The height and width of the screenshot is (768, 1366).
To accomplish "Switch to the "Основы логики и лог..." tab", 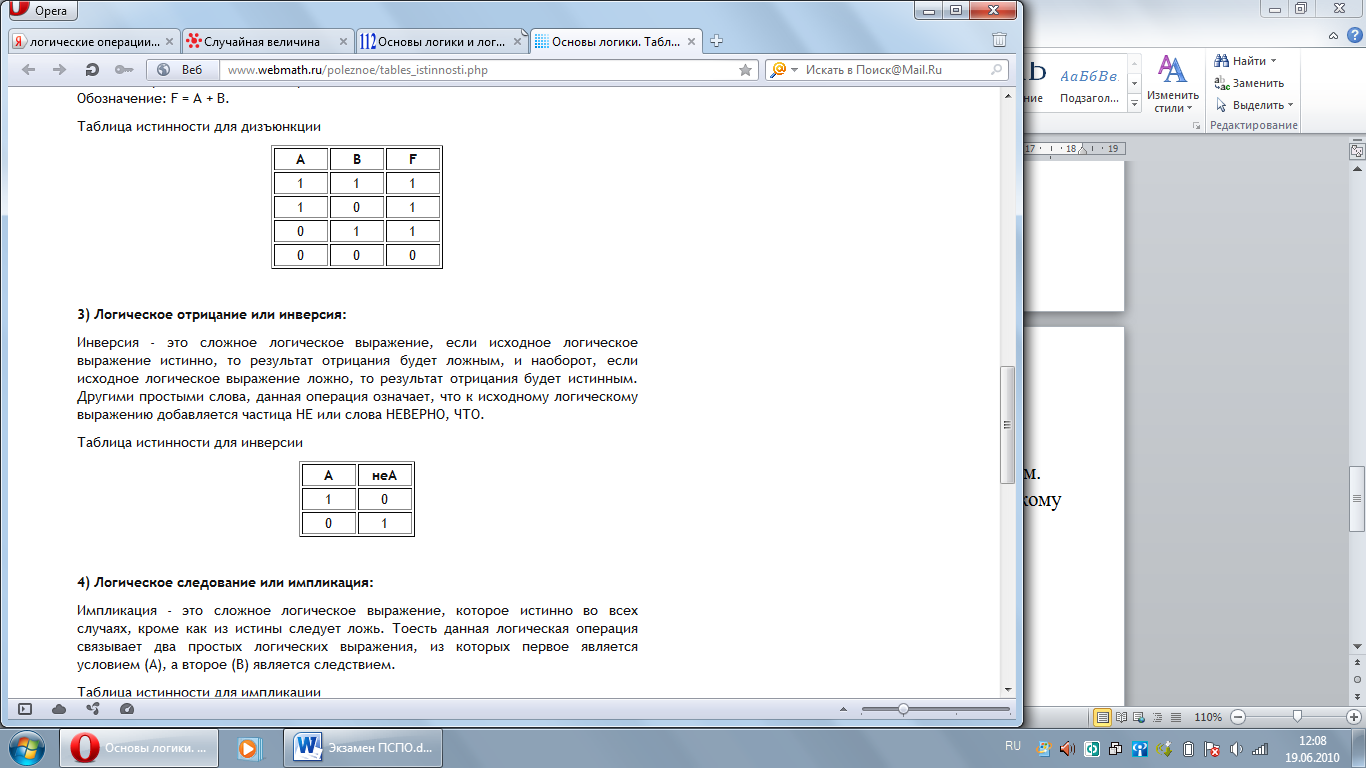I will click(x=441, y=41).
